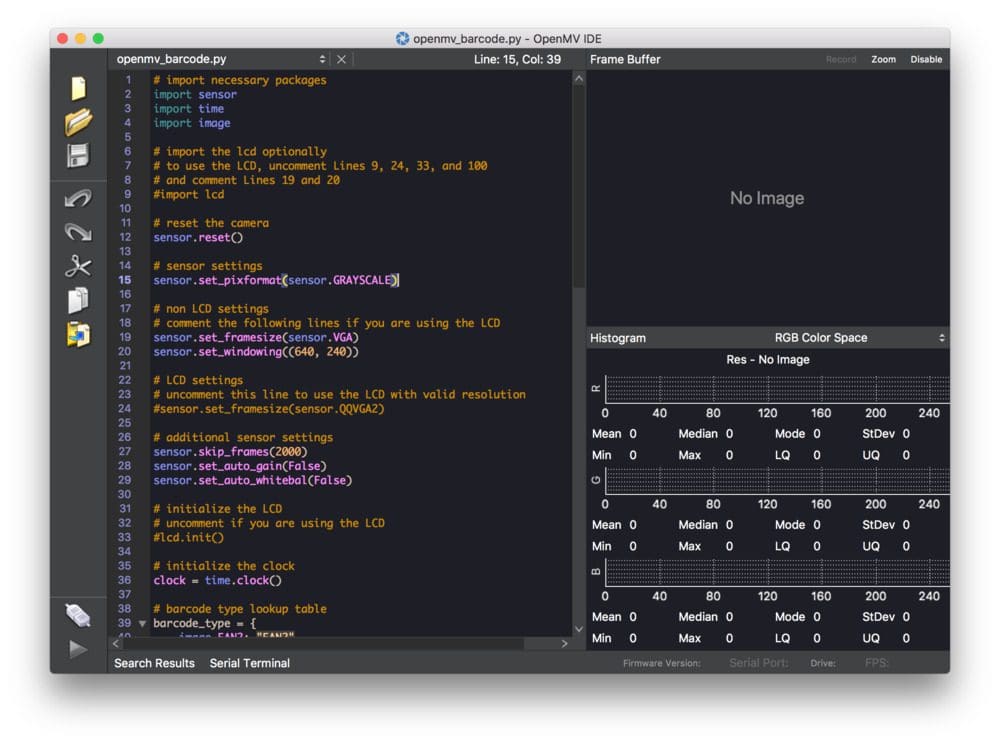Close the openmv_barcode.py editor tab
Image resolution: width=1000 pixels, height=745 pixels.
(341, 59)
